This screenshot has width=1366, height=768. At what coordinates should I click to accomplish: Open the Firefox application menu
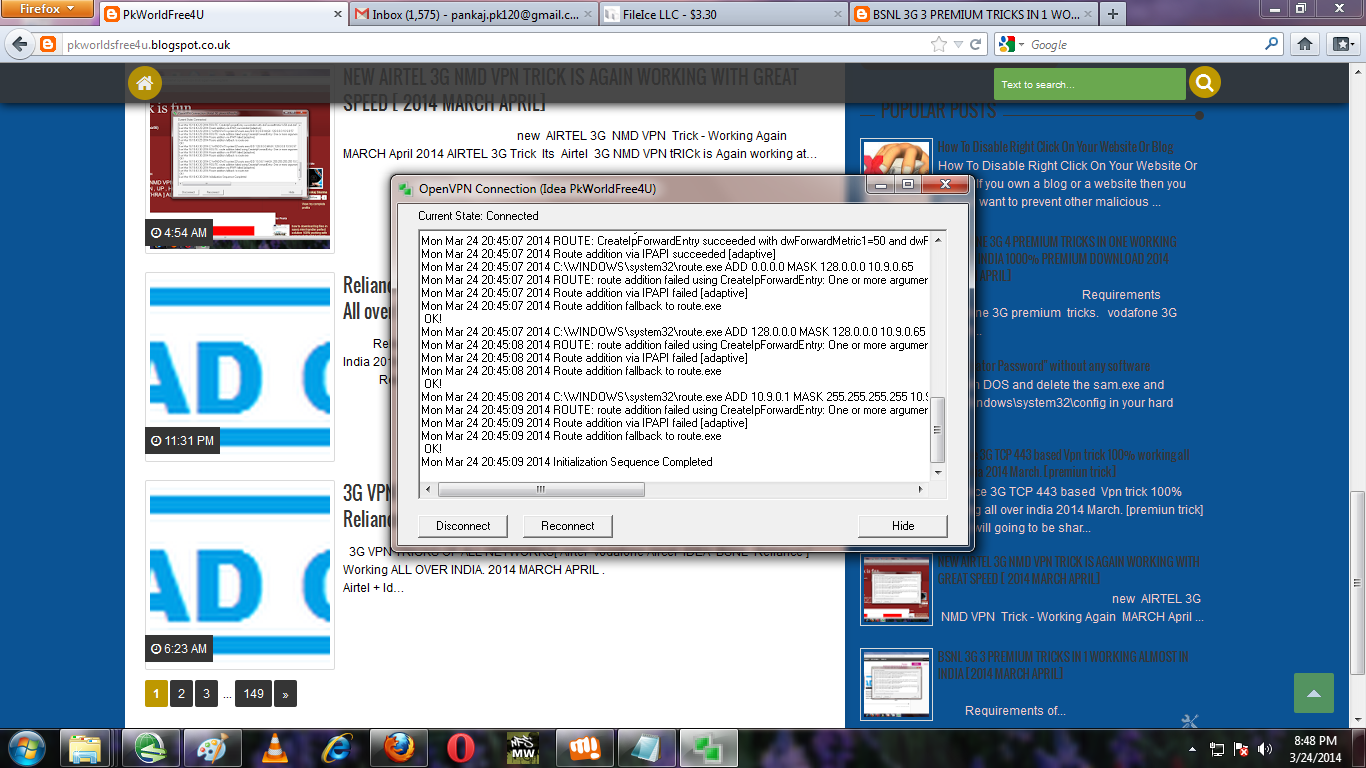tap(48, 9)
